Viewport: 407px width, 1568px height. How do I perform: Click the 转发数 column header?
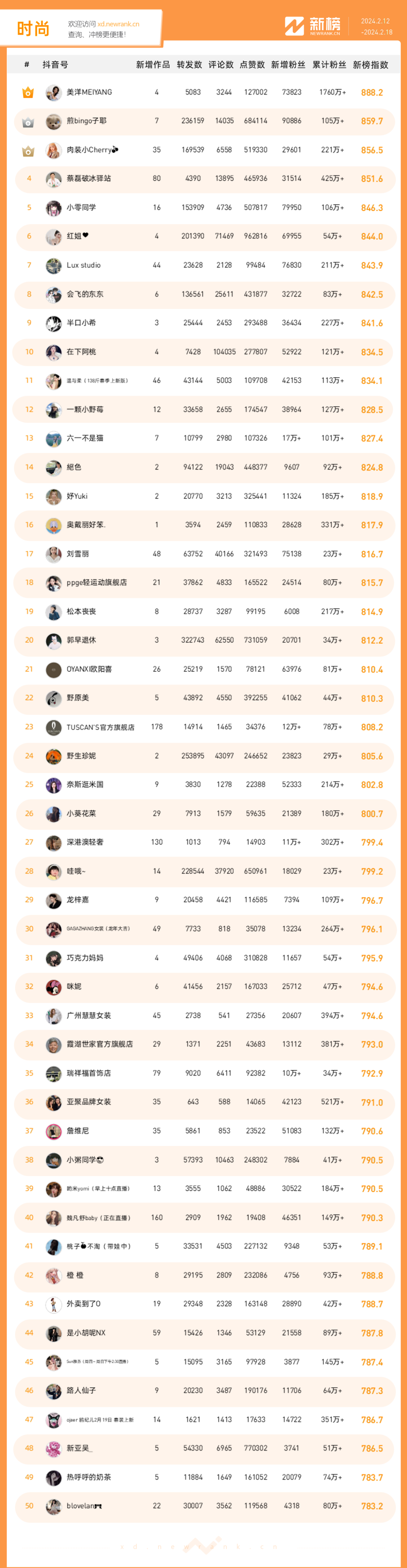(x=189, y=65)
